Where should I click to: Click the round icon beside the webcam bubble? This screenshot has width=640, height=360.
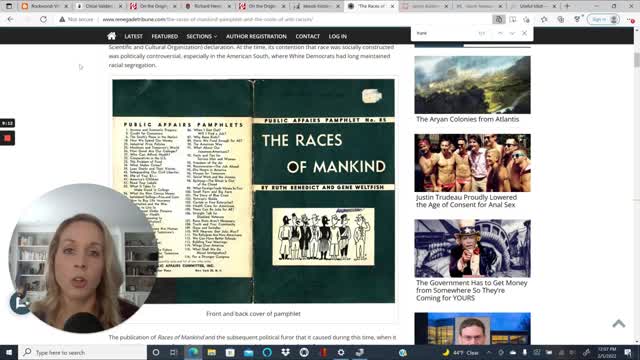click(x=20, y=303)
